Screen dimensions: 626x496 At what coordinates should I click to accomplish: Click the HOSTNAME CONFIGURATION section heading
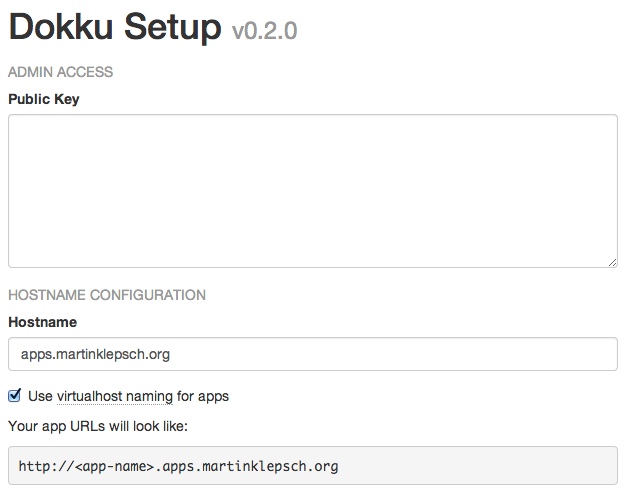coord(107,295)
